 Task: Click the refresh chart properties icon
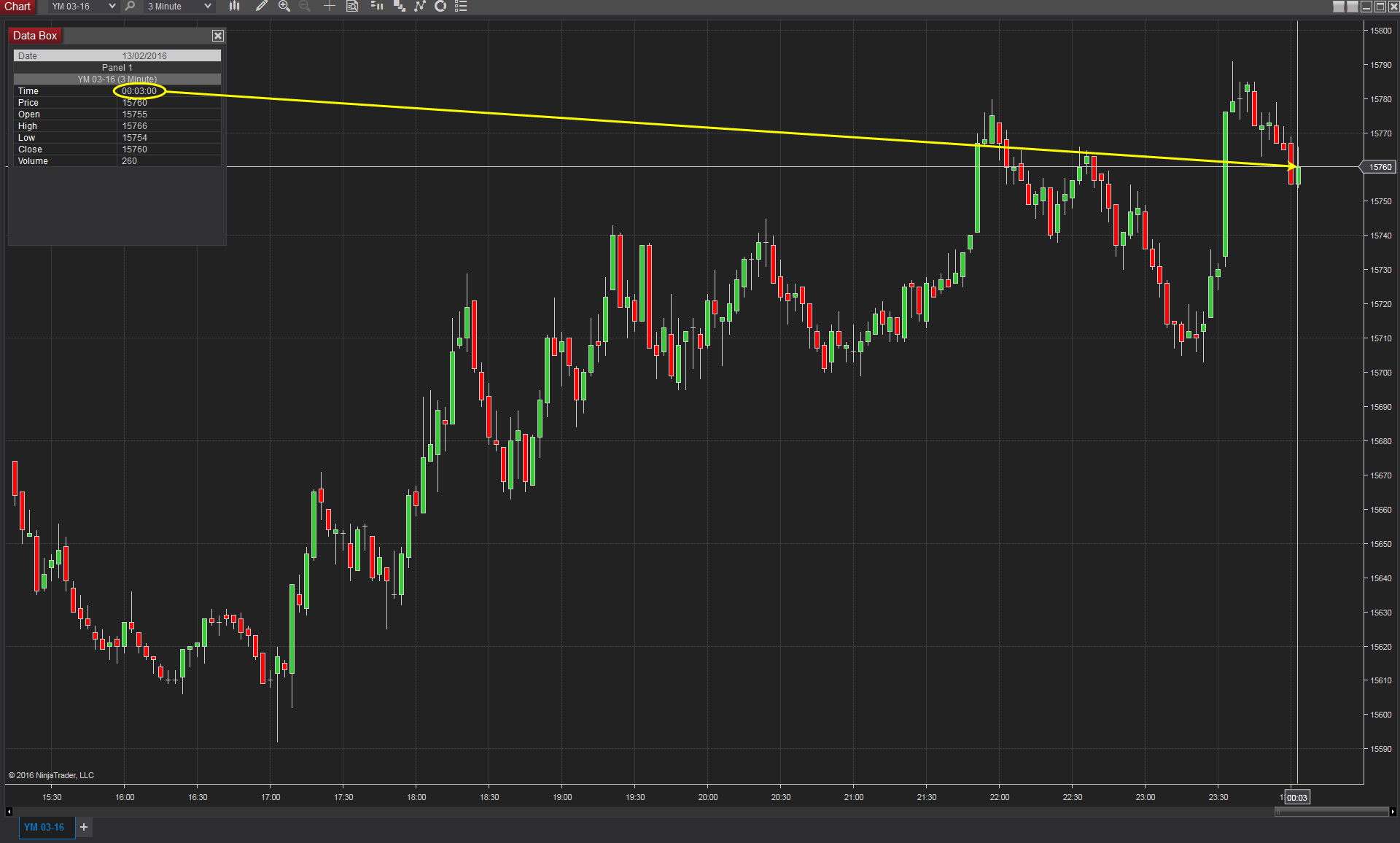click(440, 6)
